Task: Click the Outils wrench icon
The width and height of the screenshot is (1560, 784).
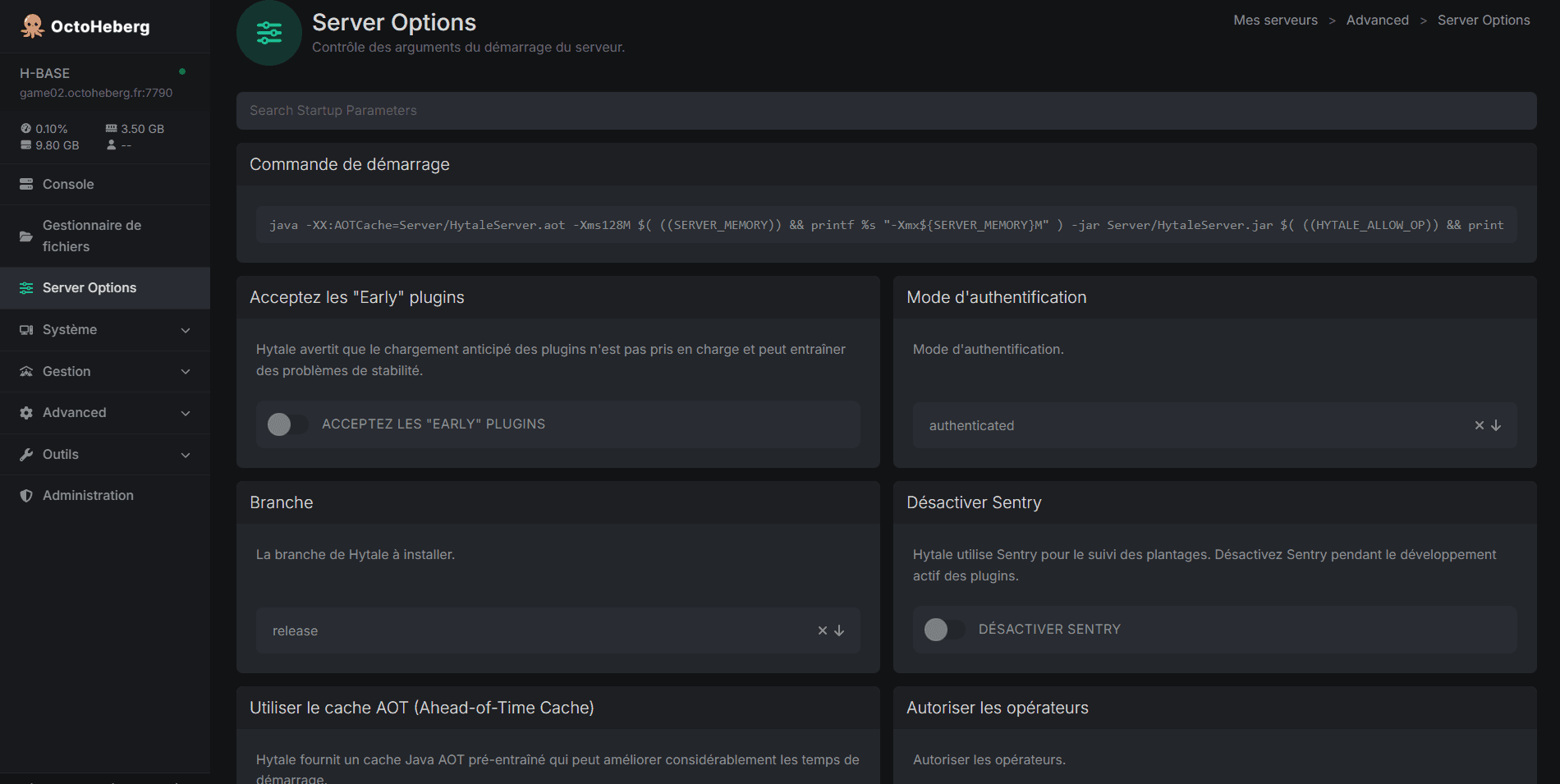Action: (x=26, y=454)
